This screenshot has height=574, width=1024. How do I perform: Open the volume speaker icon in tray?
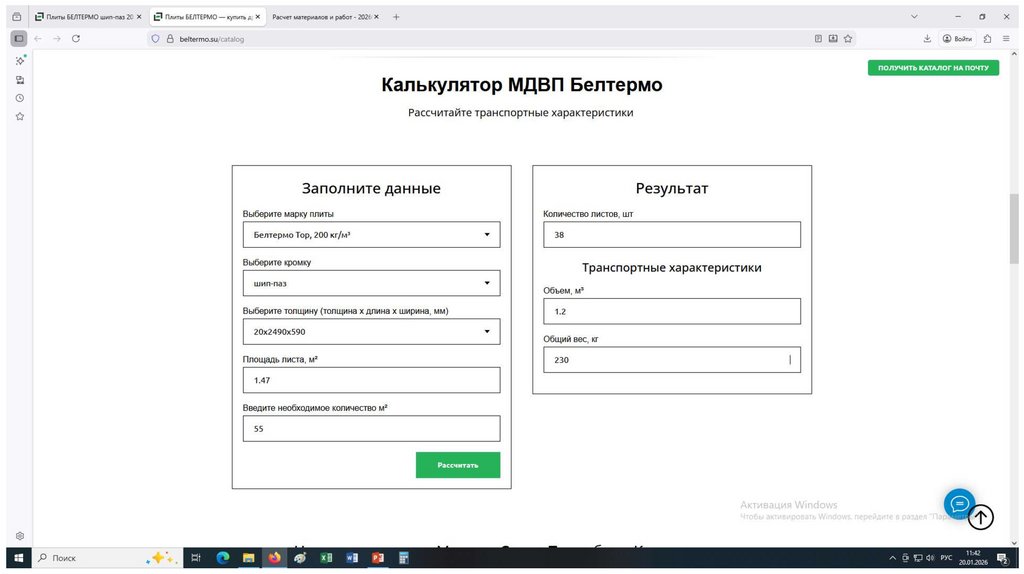930,558
